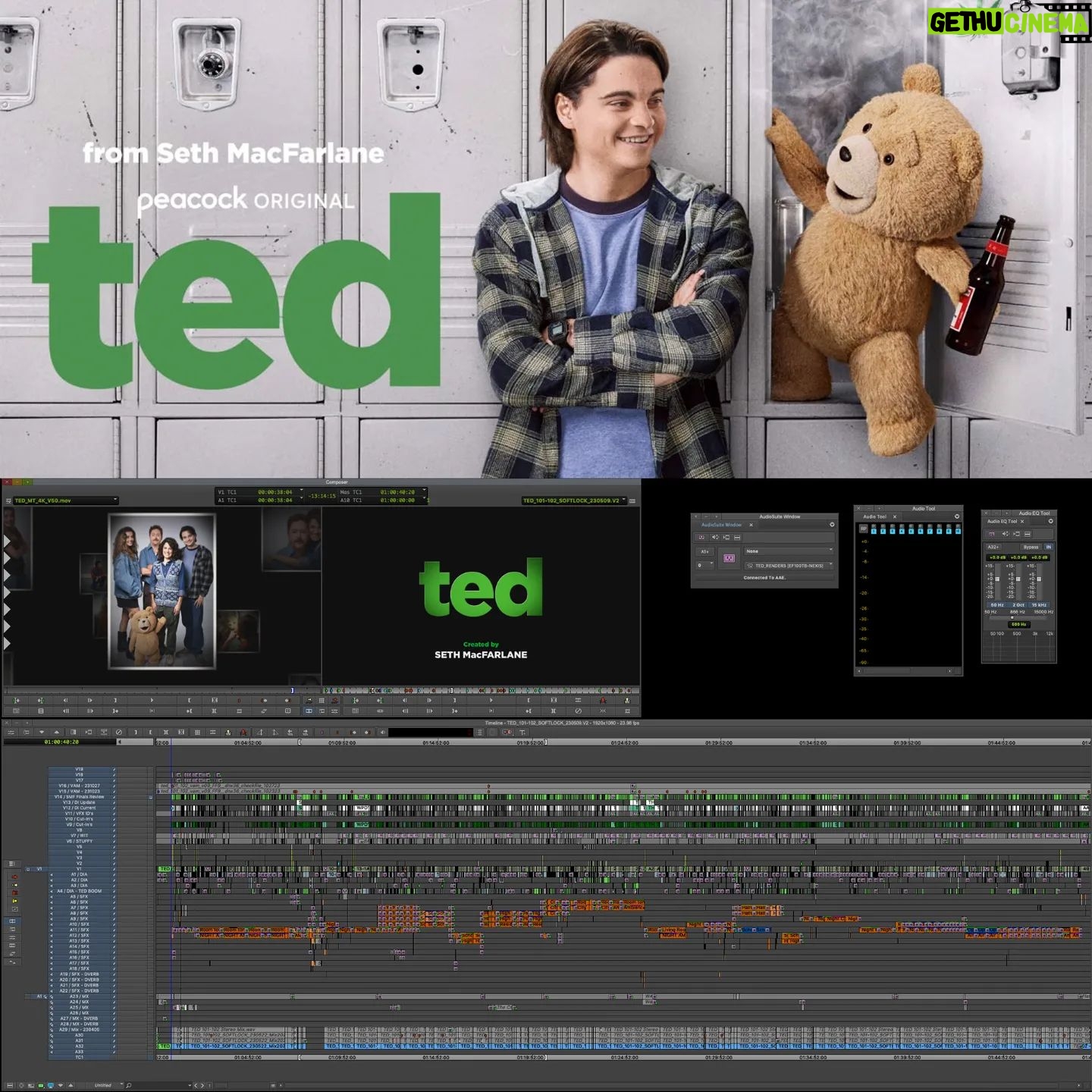Screen dimensions: 1092x1092
Task: Click the circle-slash icon in timeline top toolbar
Action: [118, 732]
